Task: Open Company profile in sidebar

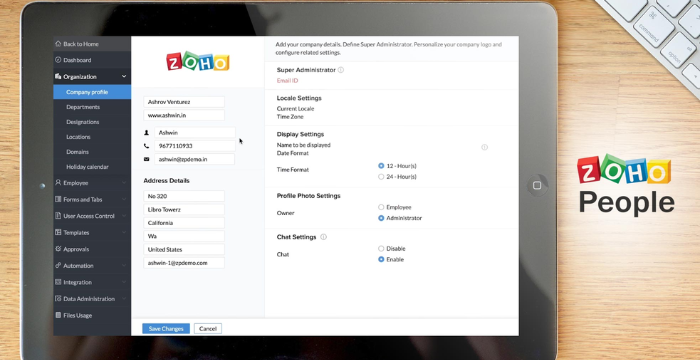Action: pos(92,92)
